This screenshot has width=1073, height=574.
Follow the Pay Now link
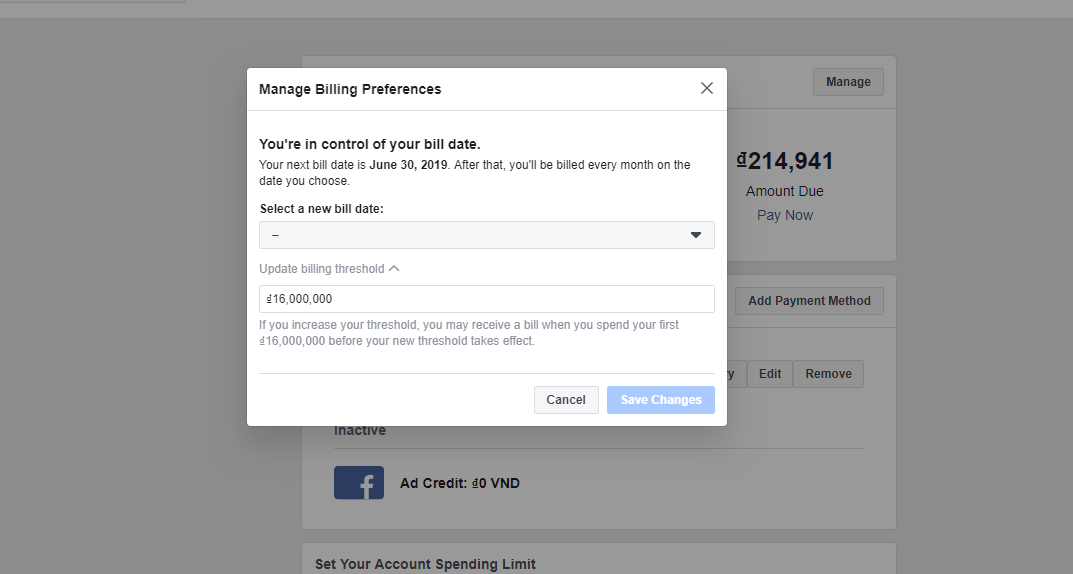point(785,215)
